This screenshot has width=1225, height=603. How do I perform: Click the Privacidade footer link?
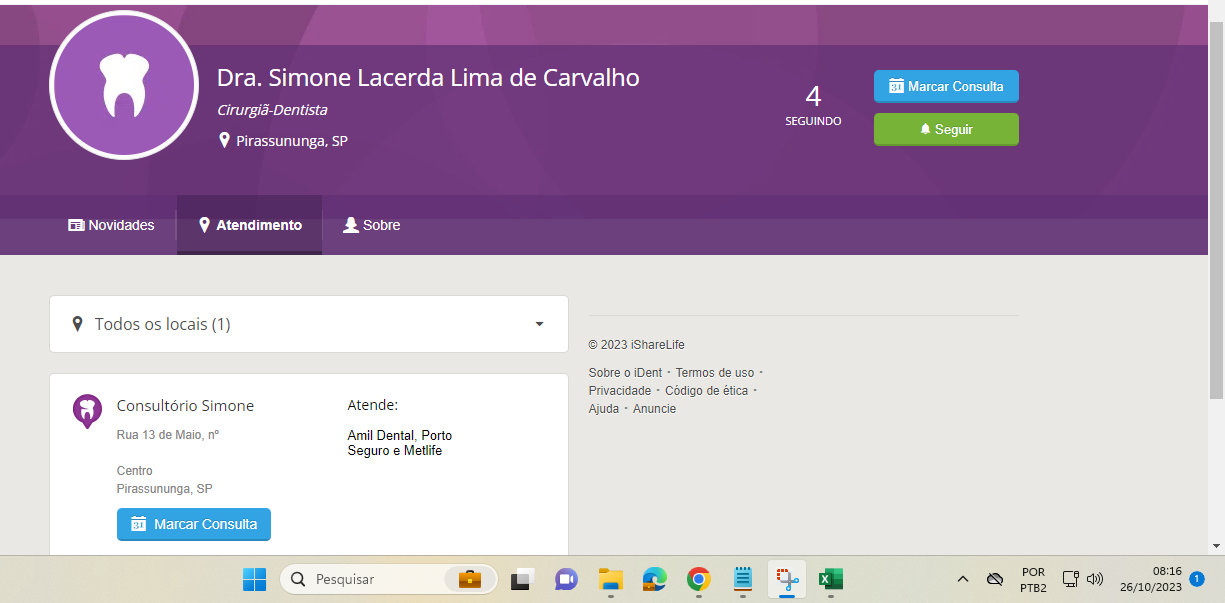[619, 391]
